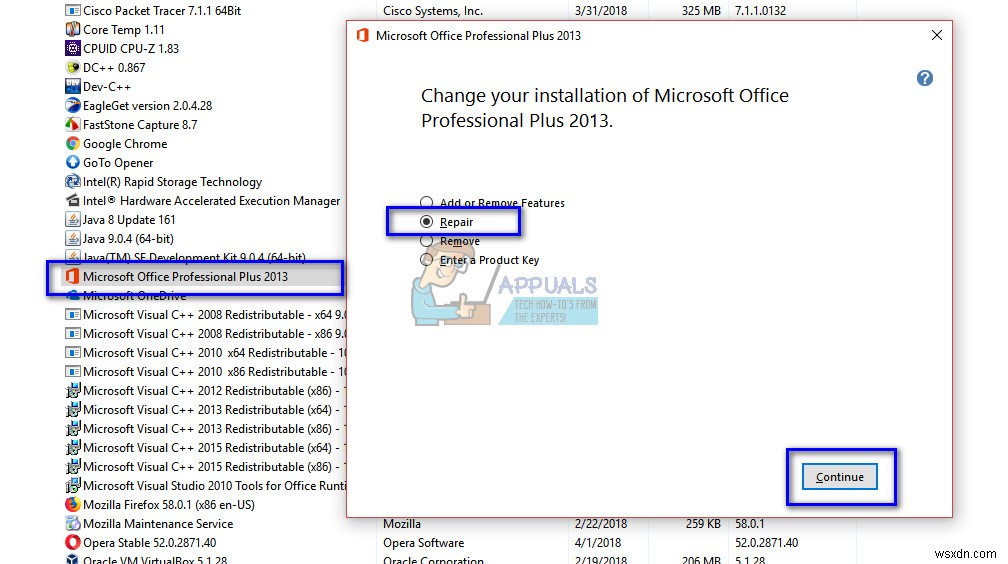1008x564 pixels.
Task: Click the Opera Software publisher cell
Action: coord(423,543)
